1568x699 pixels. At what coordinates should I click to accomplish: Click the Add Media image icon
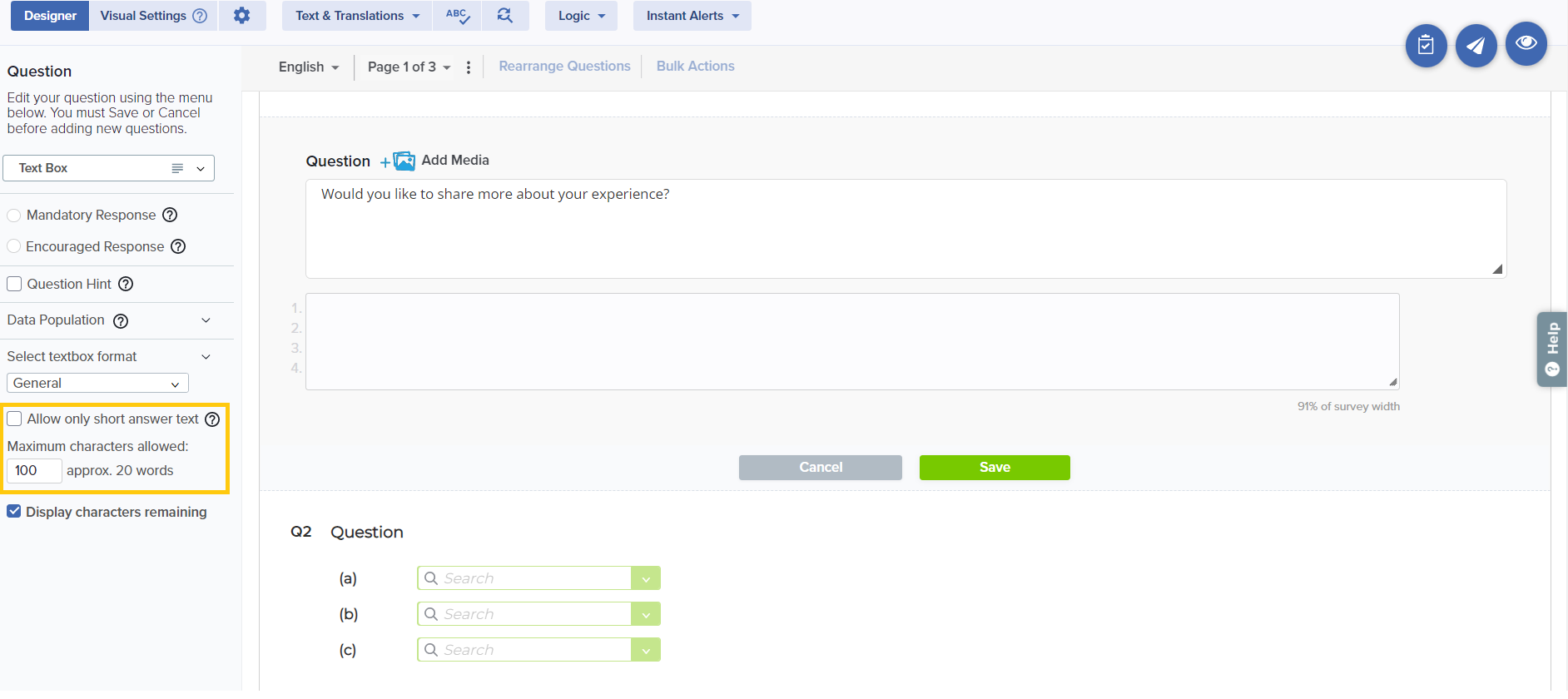click(404, 161)
